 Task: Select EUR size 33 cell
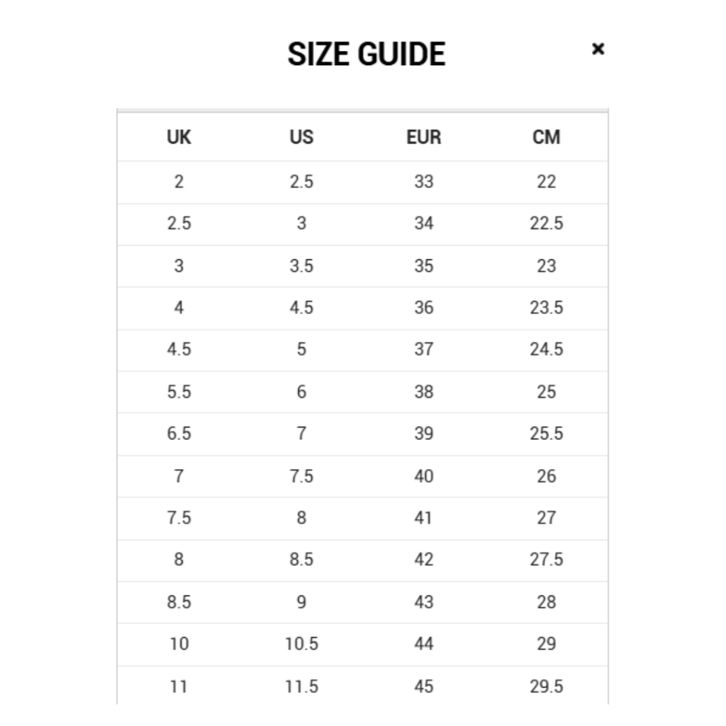coord(424,182)
